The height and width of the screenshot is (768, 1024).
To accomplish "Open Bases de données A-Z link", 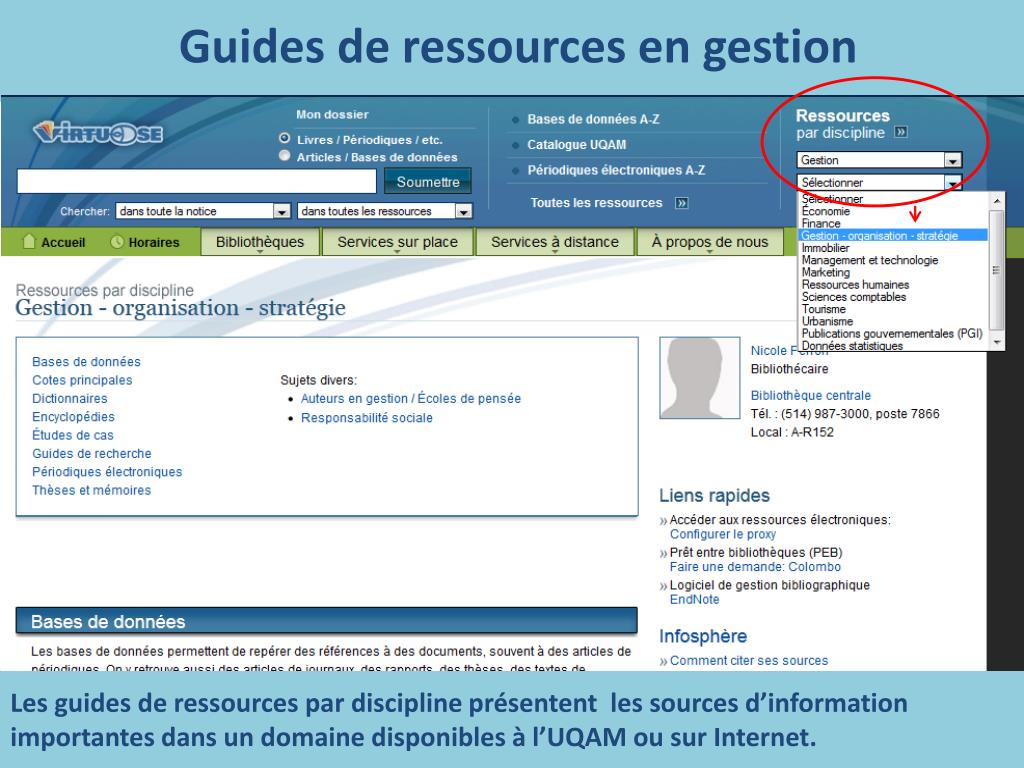I will [x=593, y=119].
